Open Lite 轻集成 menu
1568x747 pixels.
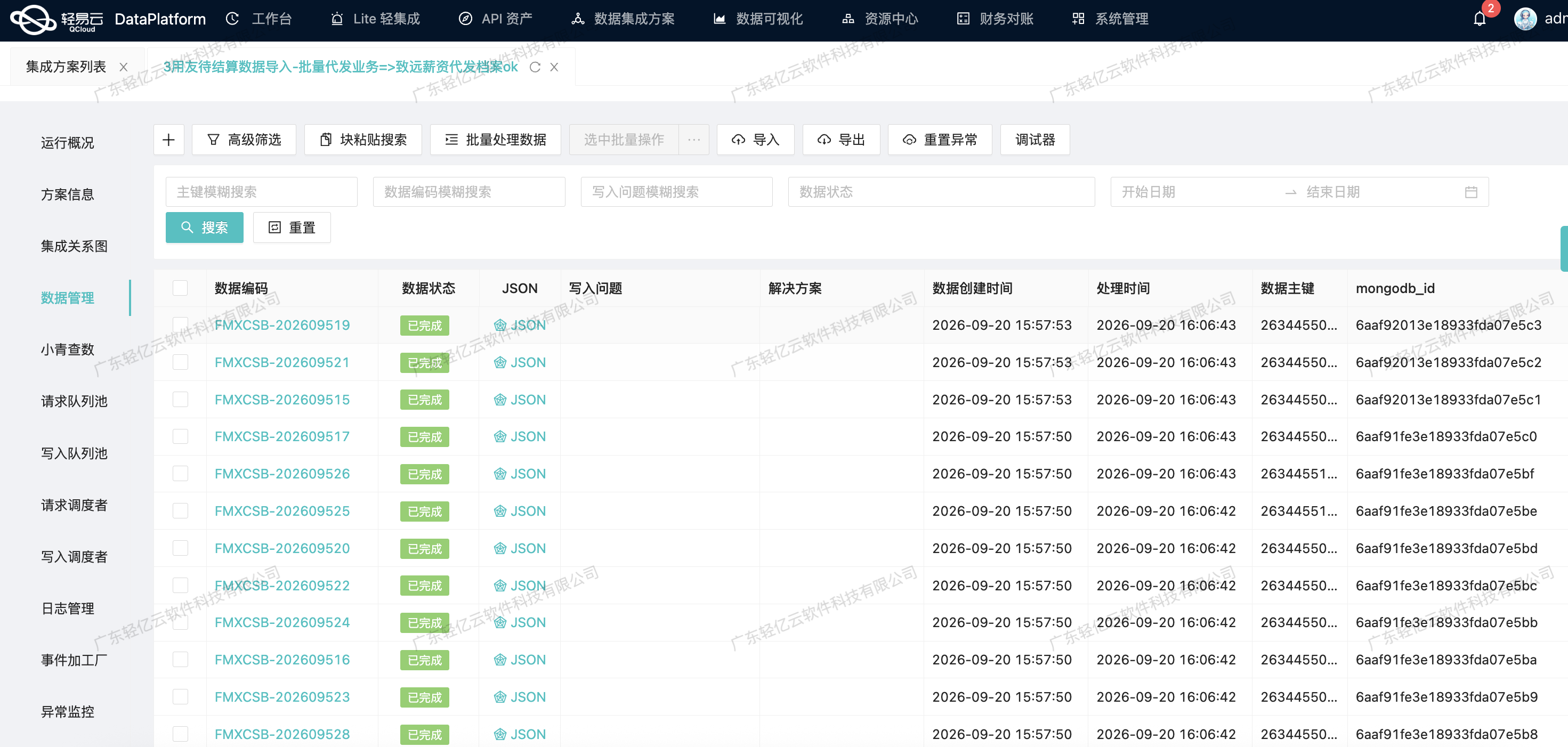[x=375, y=19]
